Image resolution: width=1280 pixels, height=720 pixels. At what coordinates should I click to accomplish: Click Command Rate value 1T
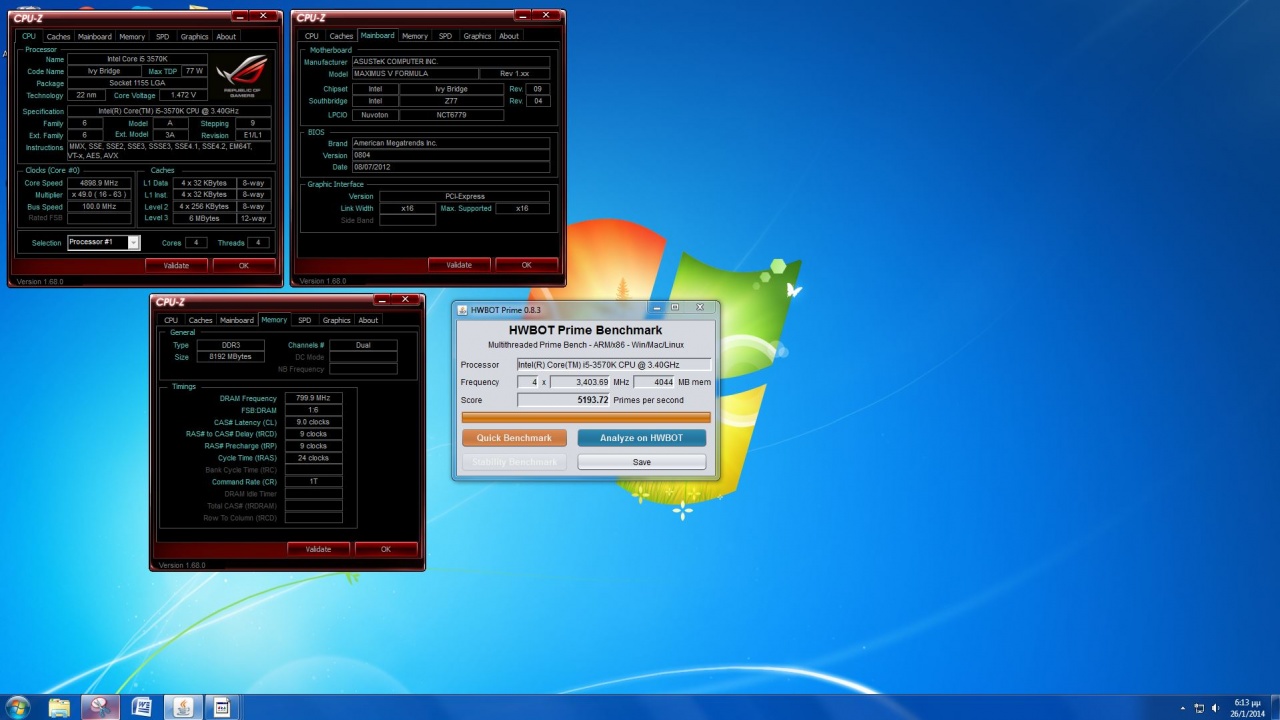click(x=313, y=482)
